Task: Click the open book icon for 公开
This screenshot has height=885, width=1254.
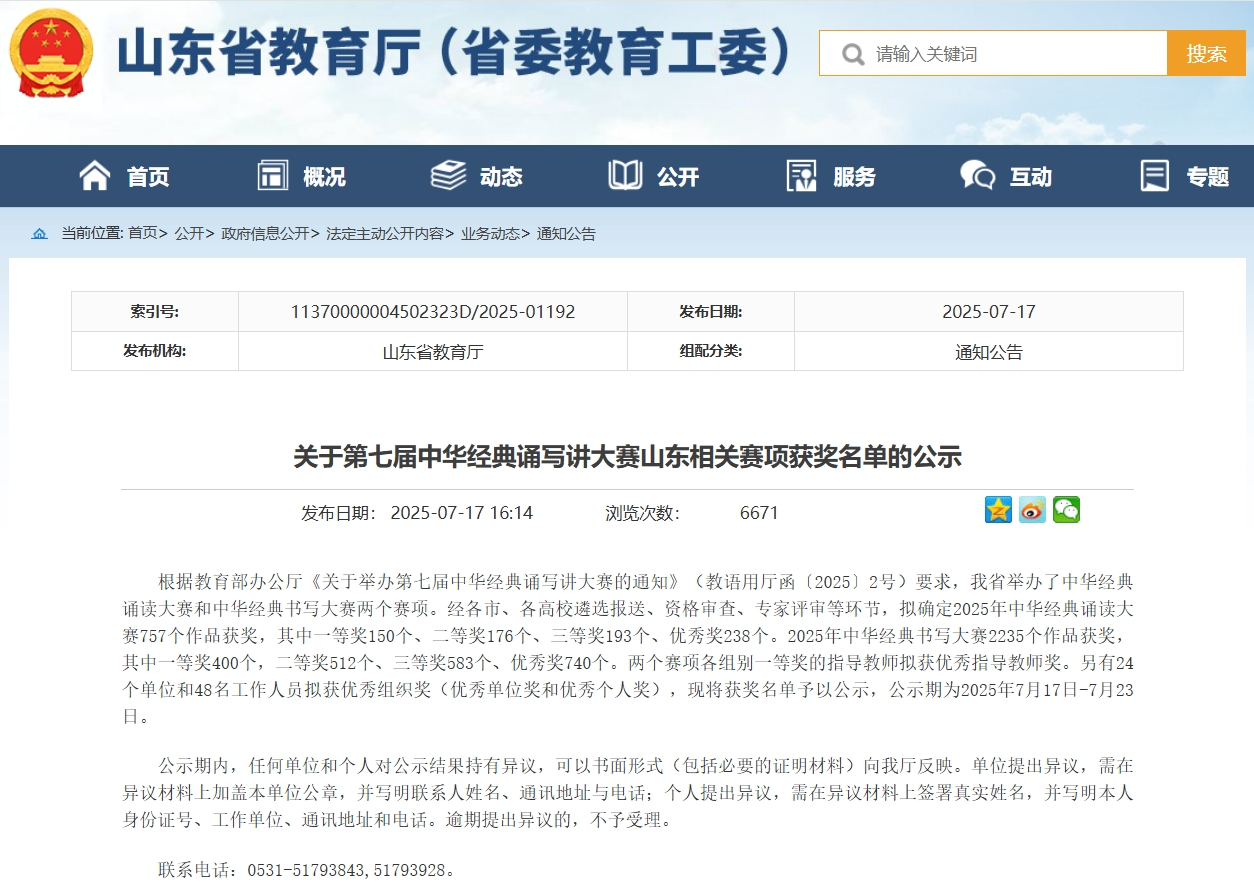Action: tap(625, 176)
